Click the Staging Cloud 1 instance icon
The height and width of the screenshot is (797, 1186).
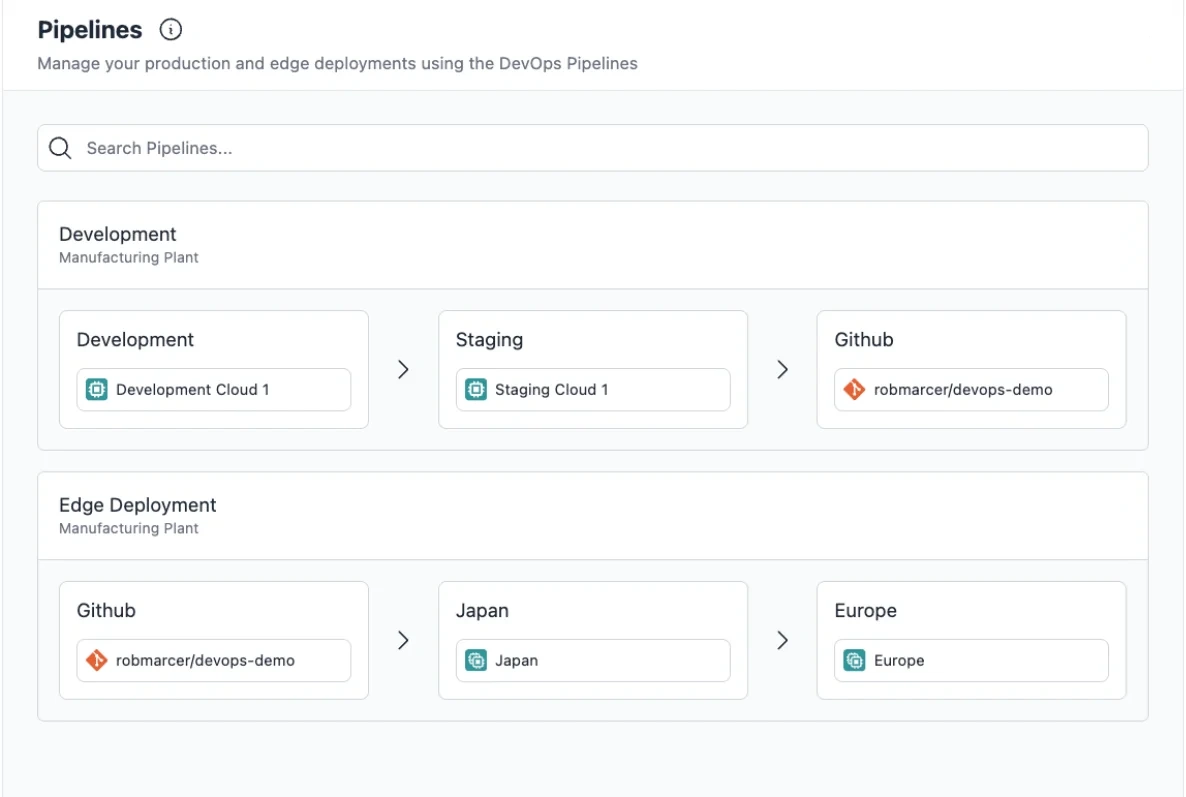pos(476,389)
